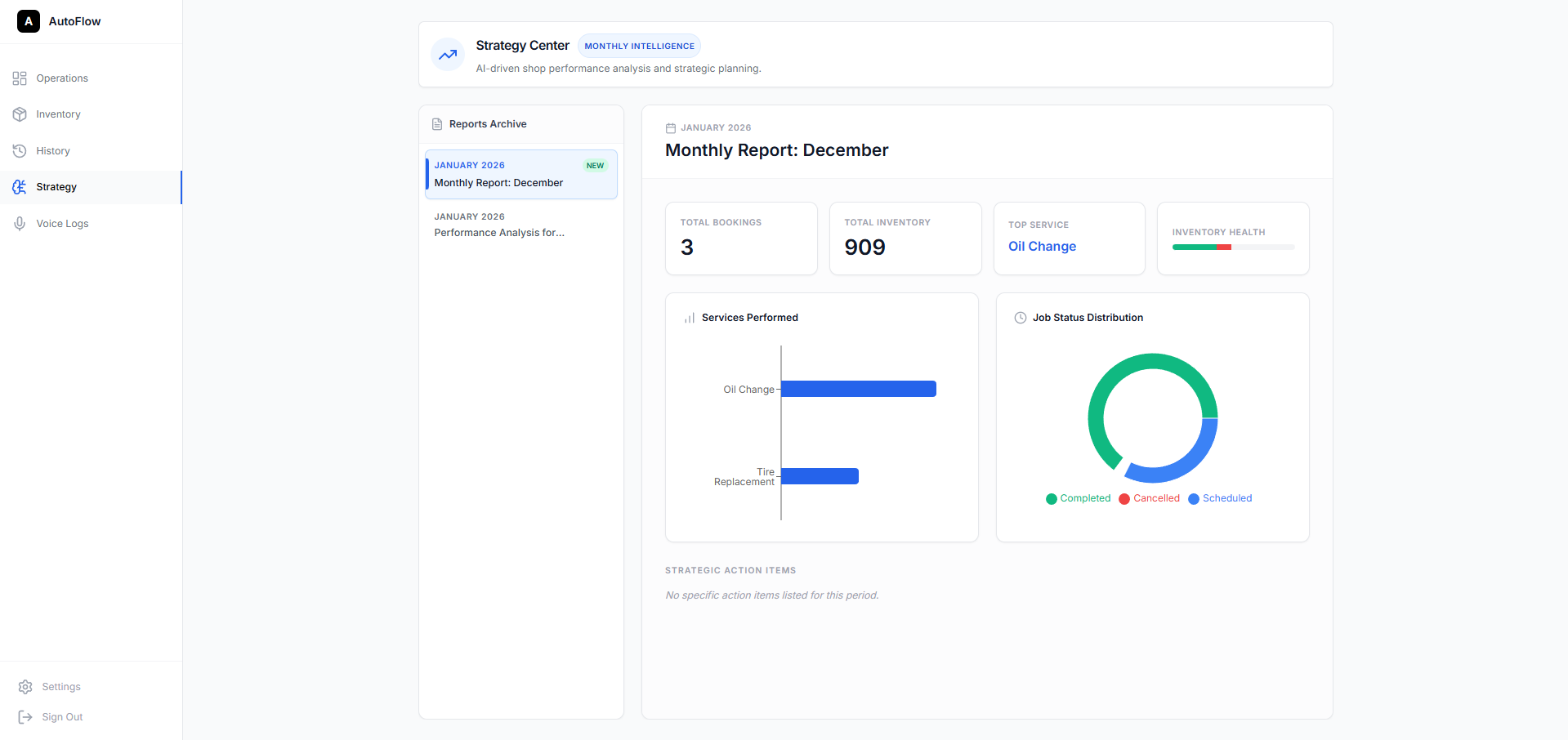Click the Voice Logs microphone icon
The height and width of the screenshot is (740, 1568).
20,224
